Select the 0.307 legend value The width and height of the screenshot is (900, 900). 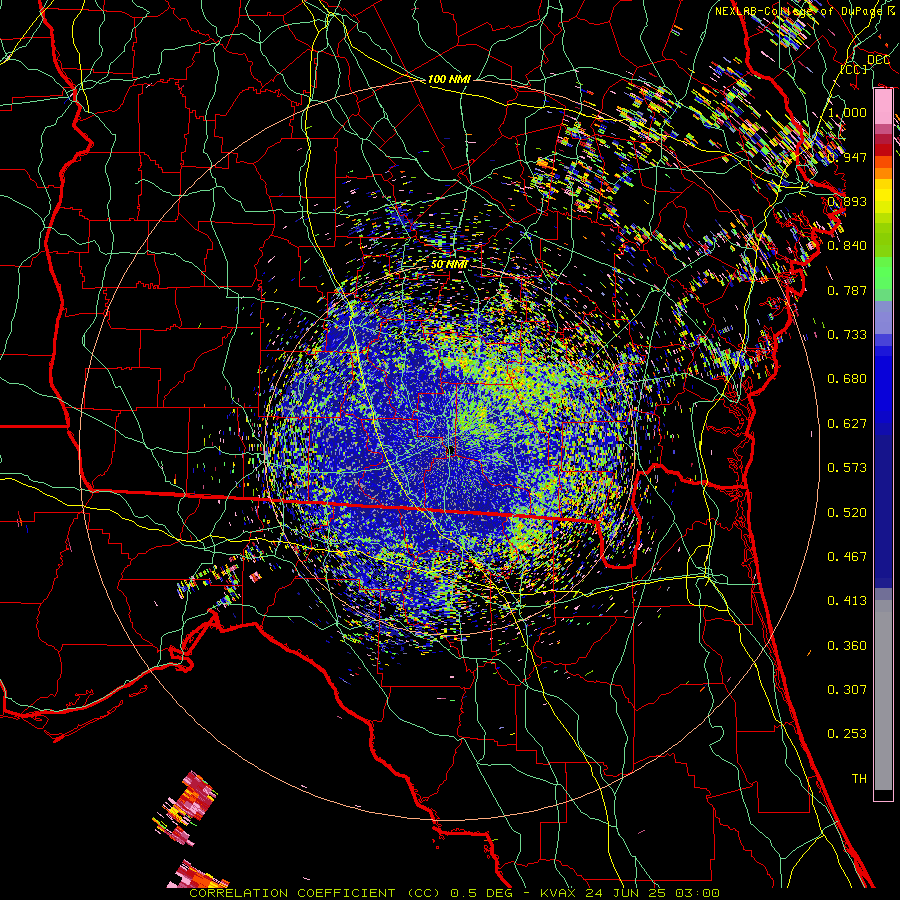847,689
